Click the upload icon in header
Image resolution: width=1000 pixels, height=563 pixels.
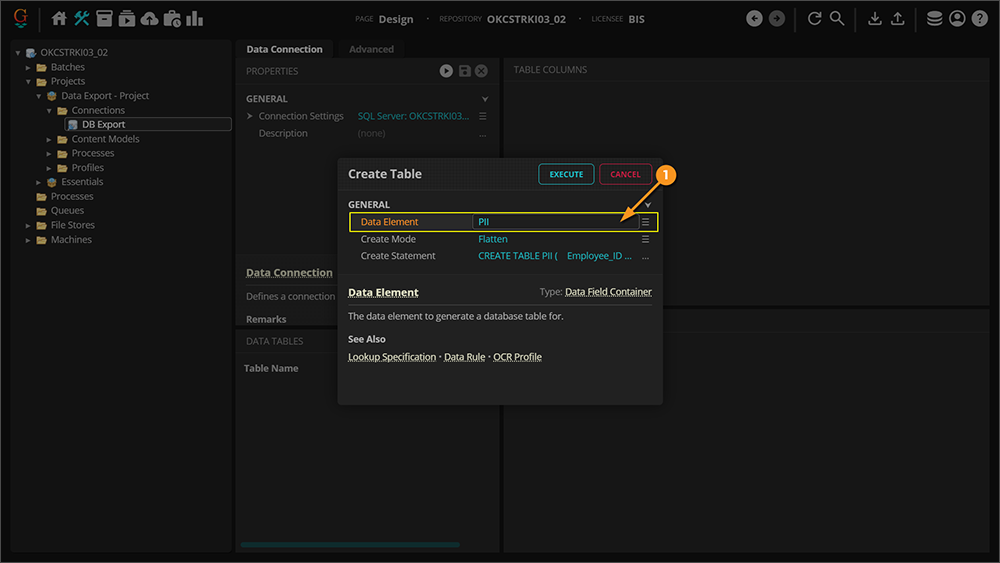pyautogui.click(x=898, y=19)
